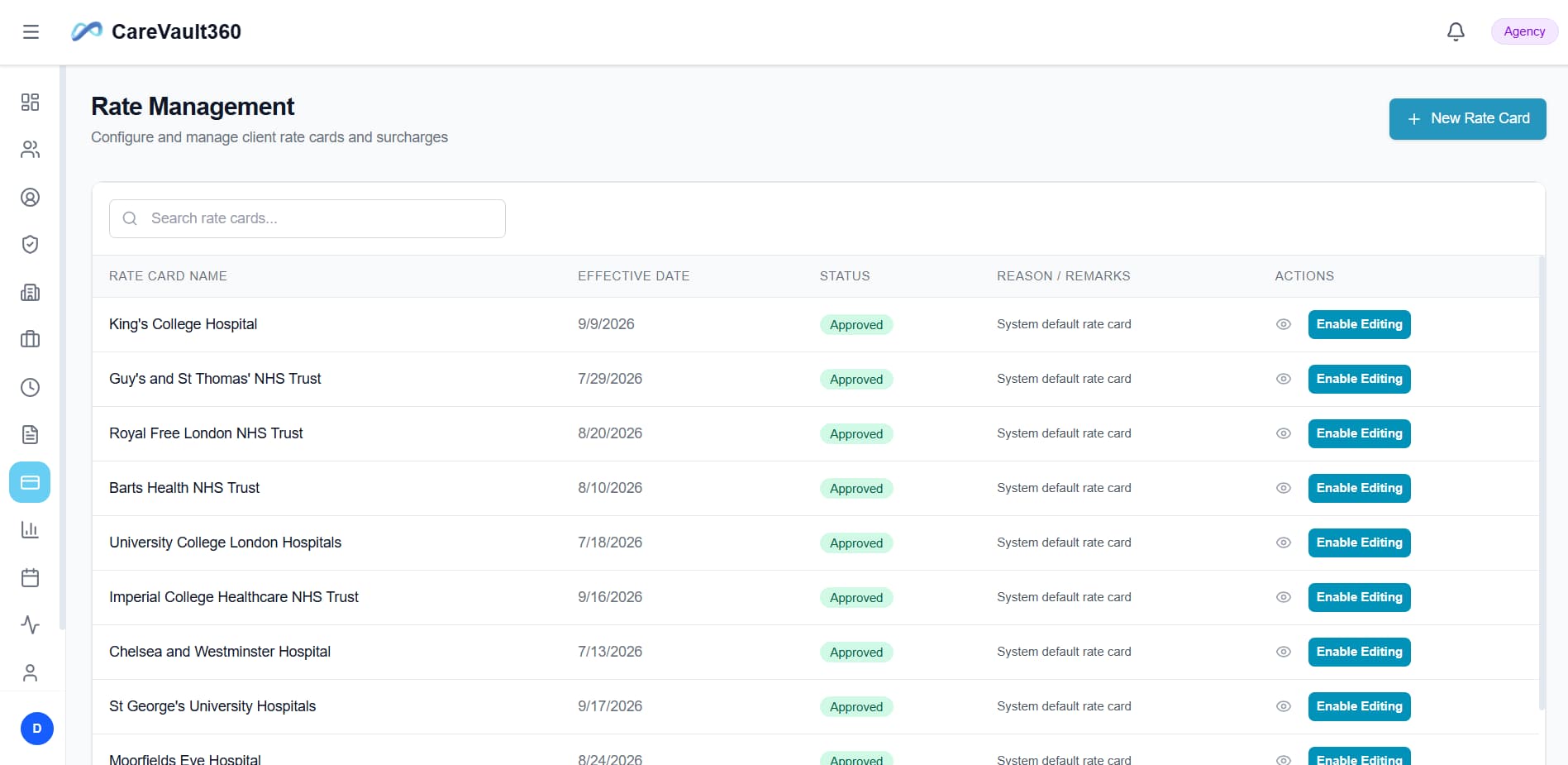
Task: Select University College London Hospitals name
Action: 225,543
